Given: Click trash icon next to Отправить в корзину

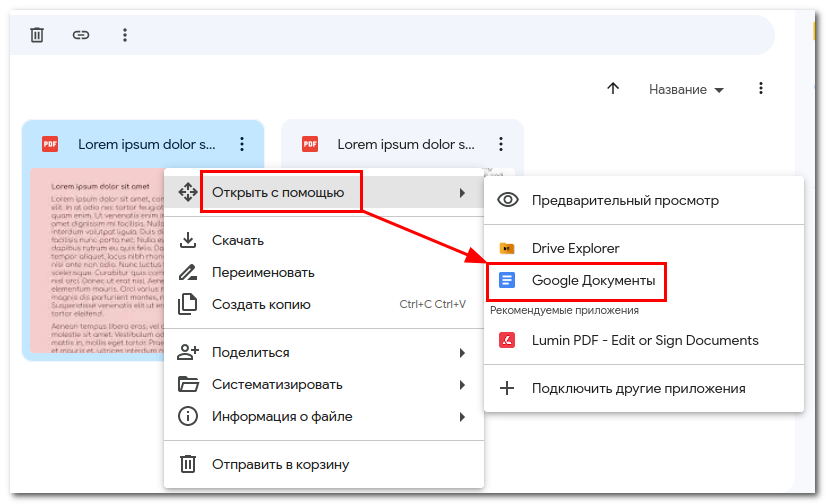Looking at the screenshot, I should point(188,465).
